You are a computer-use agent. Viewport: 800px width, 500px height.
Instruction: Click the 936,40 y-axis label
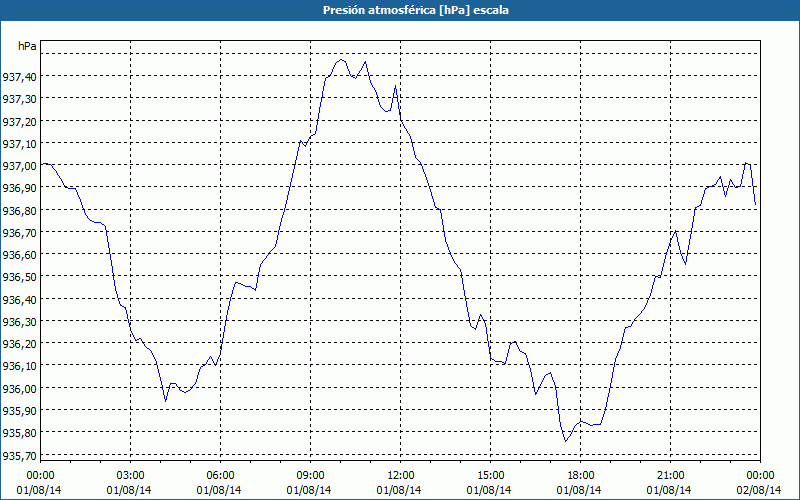click(x=19, y=299)
